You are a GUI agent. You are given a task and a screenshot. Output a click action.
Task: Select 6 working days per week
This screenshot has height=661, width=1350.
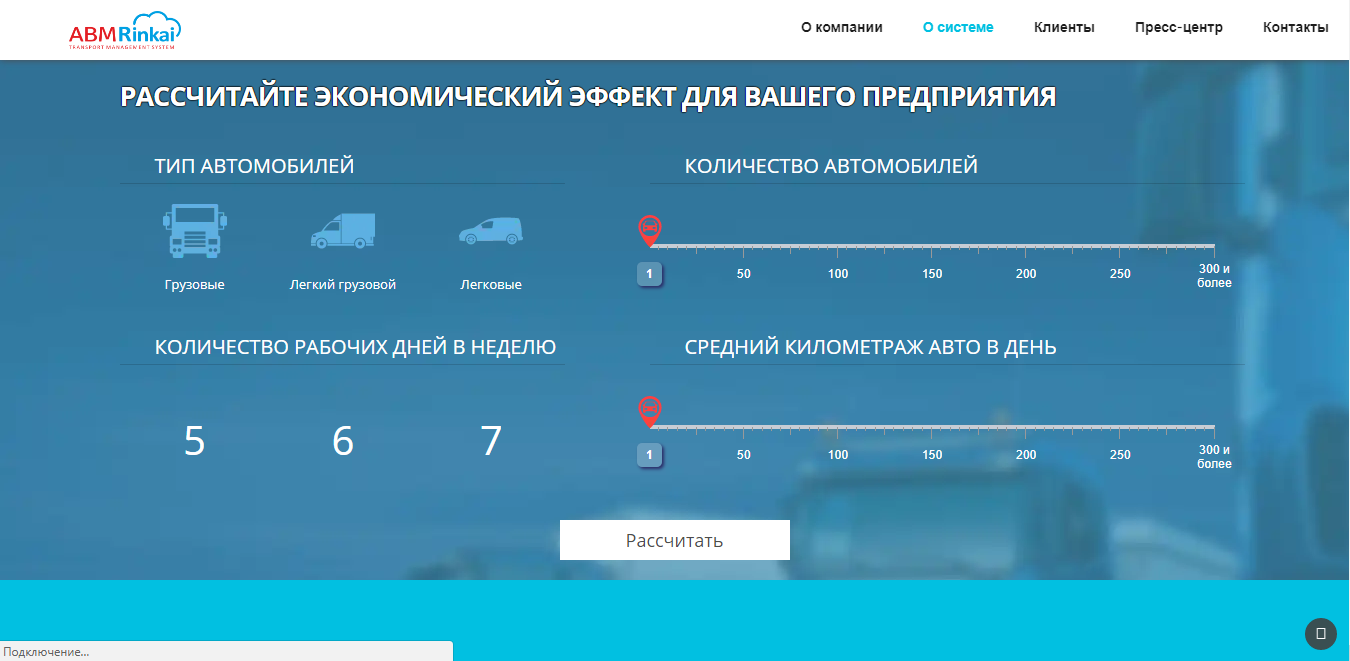coord(342,440)
